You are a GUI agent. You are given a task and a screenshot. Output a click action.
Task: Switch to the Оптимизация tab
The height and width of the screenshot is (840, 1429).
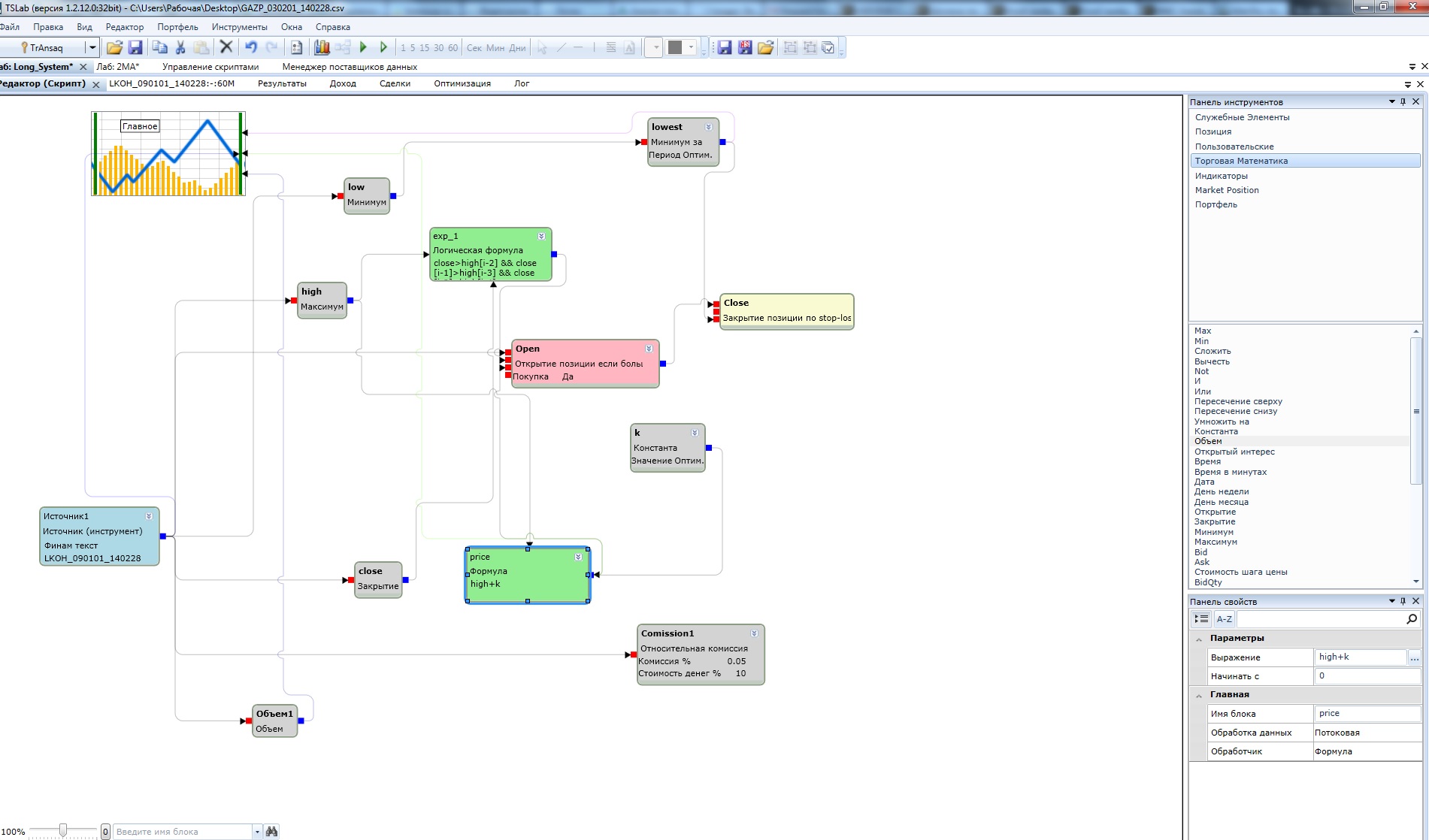coord(462,83)
